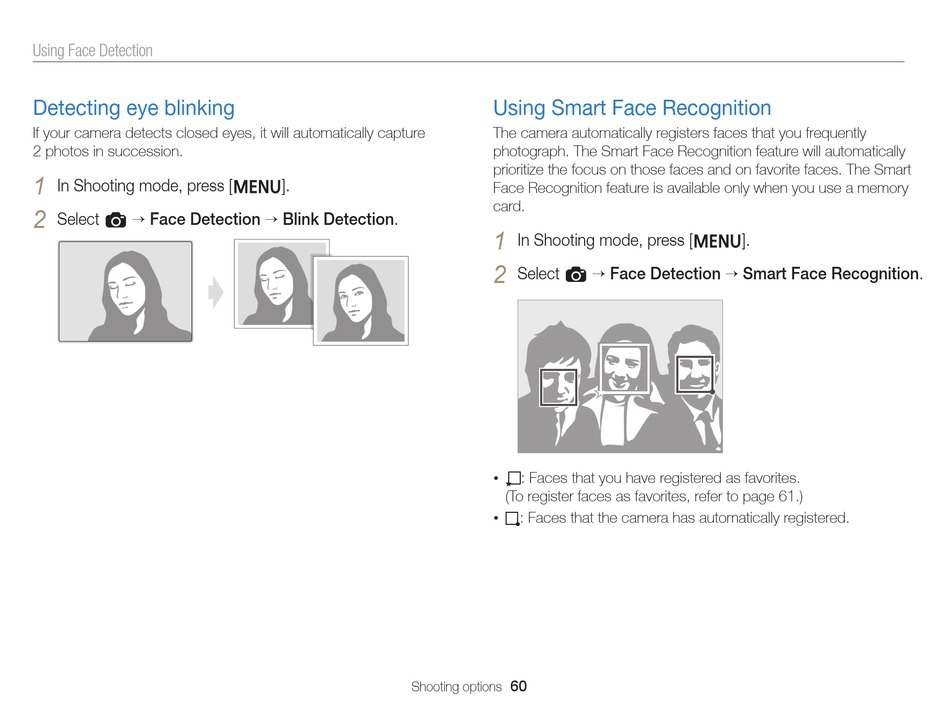Click 'Smart Face Recognition' bold menu text
The width and height of the screenshot is (950, 703).
(x=831, y=274)
